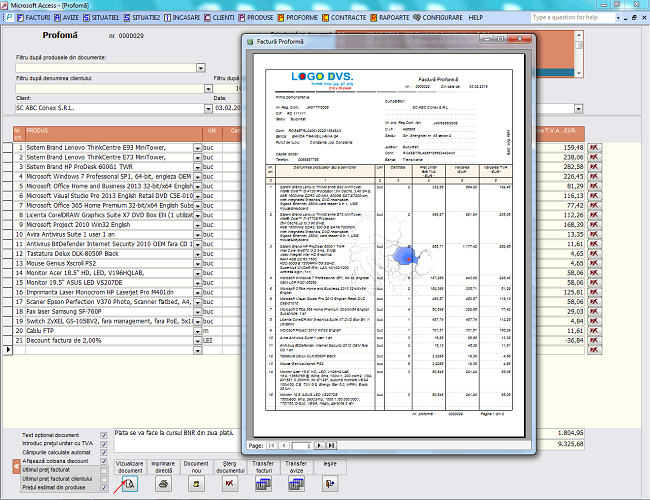The width and height of the screenshot is (650, 500).
Task: Click the Șterg documentul delete icon
Action: [x=230, y=484]
